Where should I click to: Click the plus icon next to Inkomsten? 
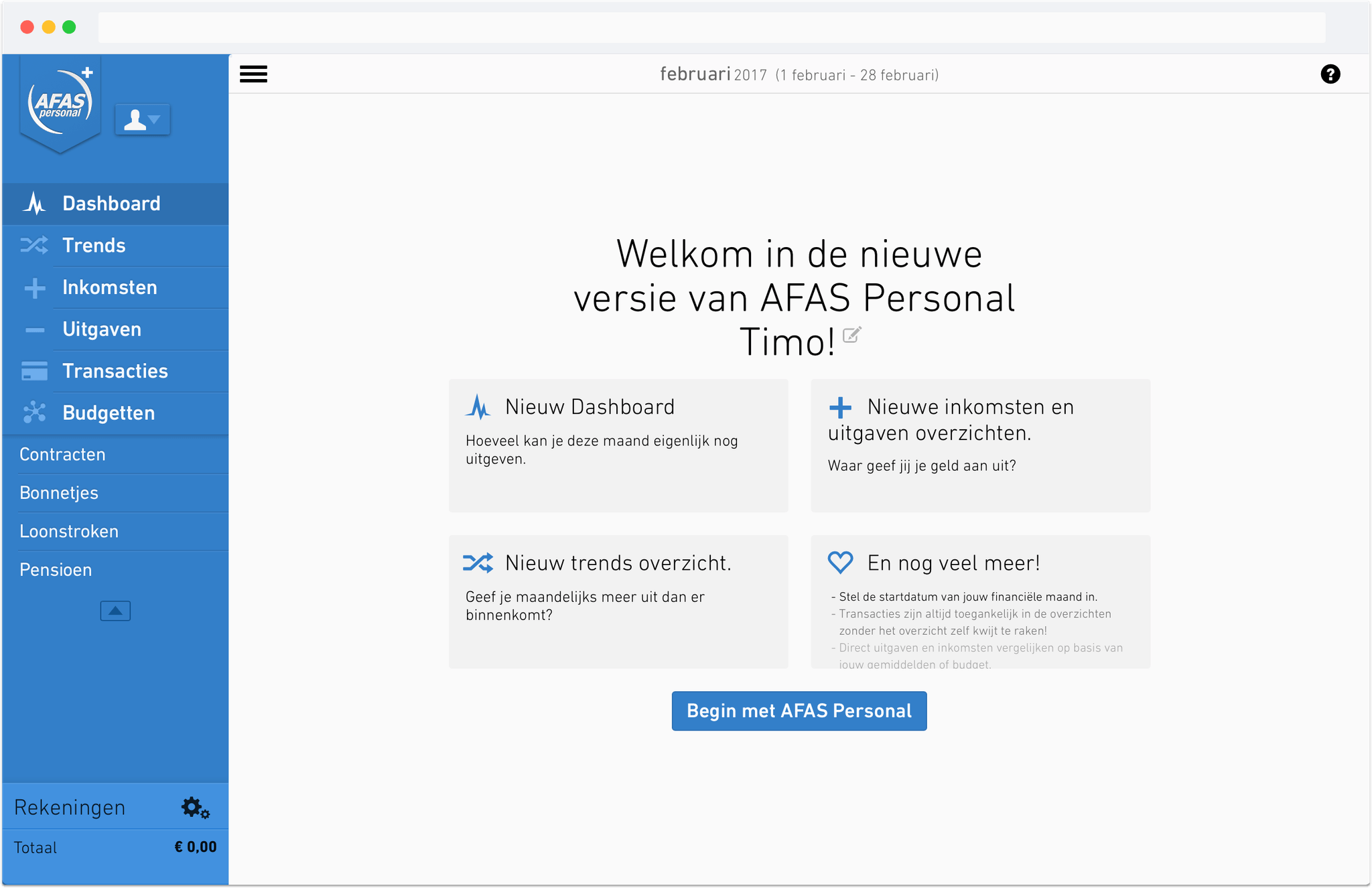tap(35, 287)
